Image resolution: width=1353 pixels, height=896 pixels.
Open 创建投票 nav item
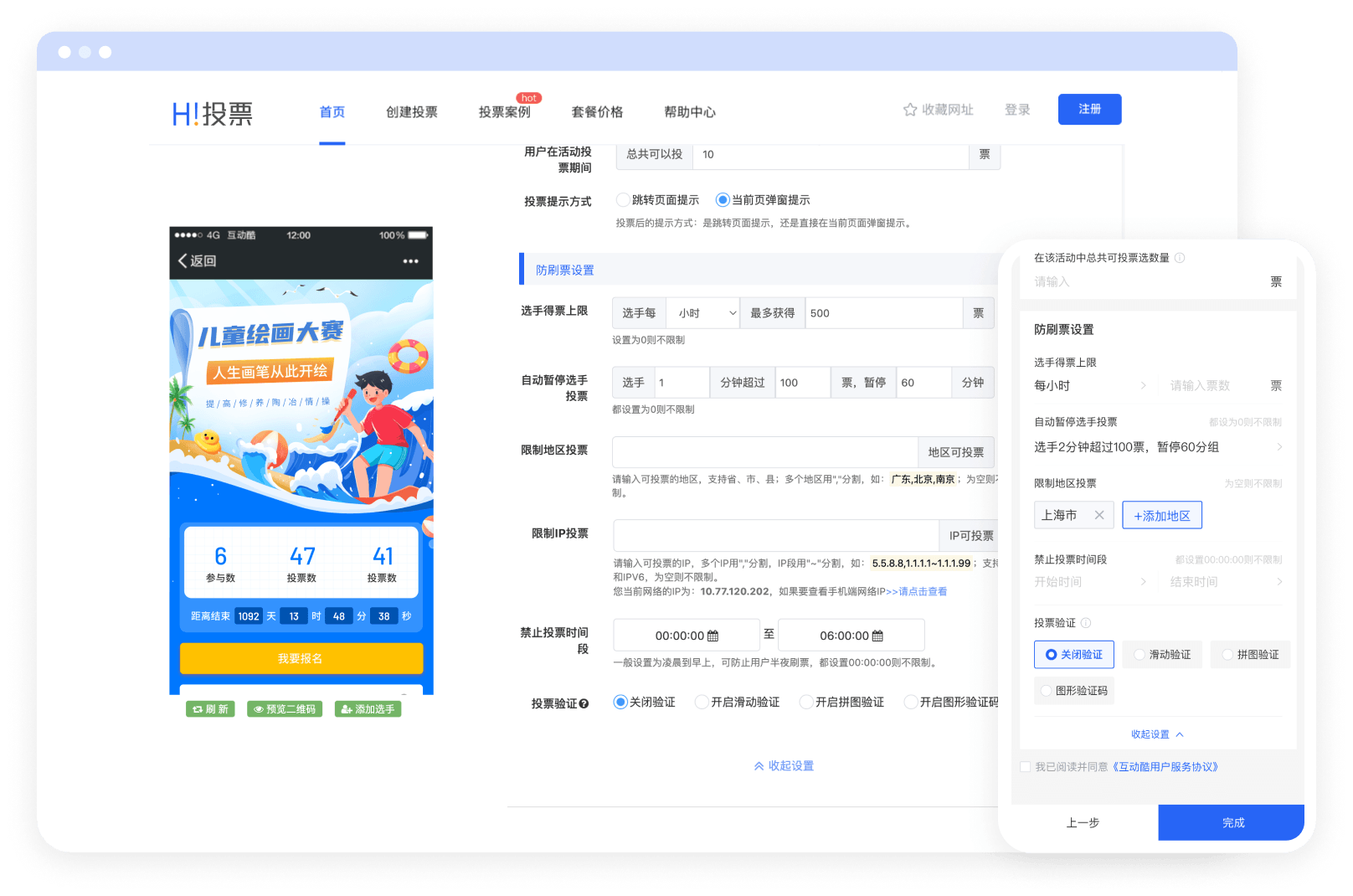click(412, 111)
